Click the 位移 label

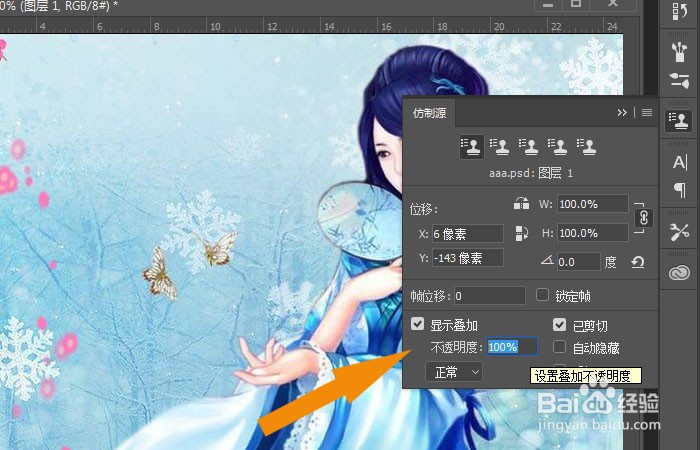tap(424, 209)
